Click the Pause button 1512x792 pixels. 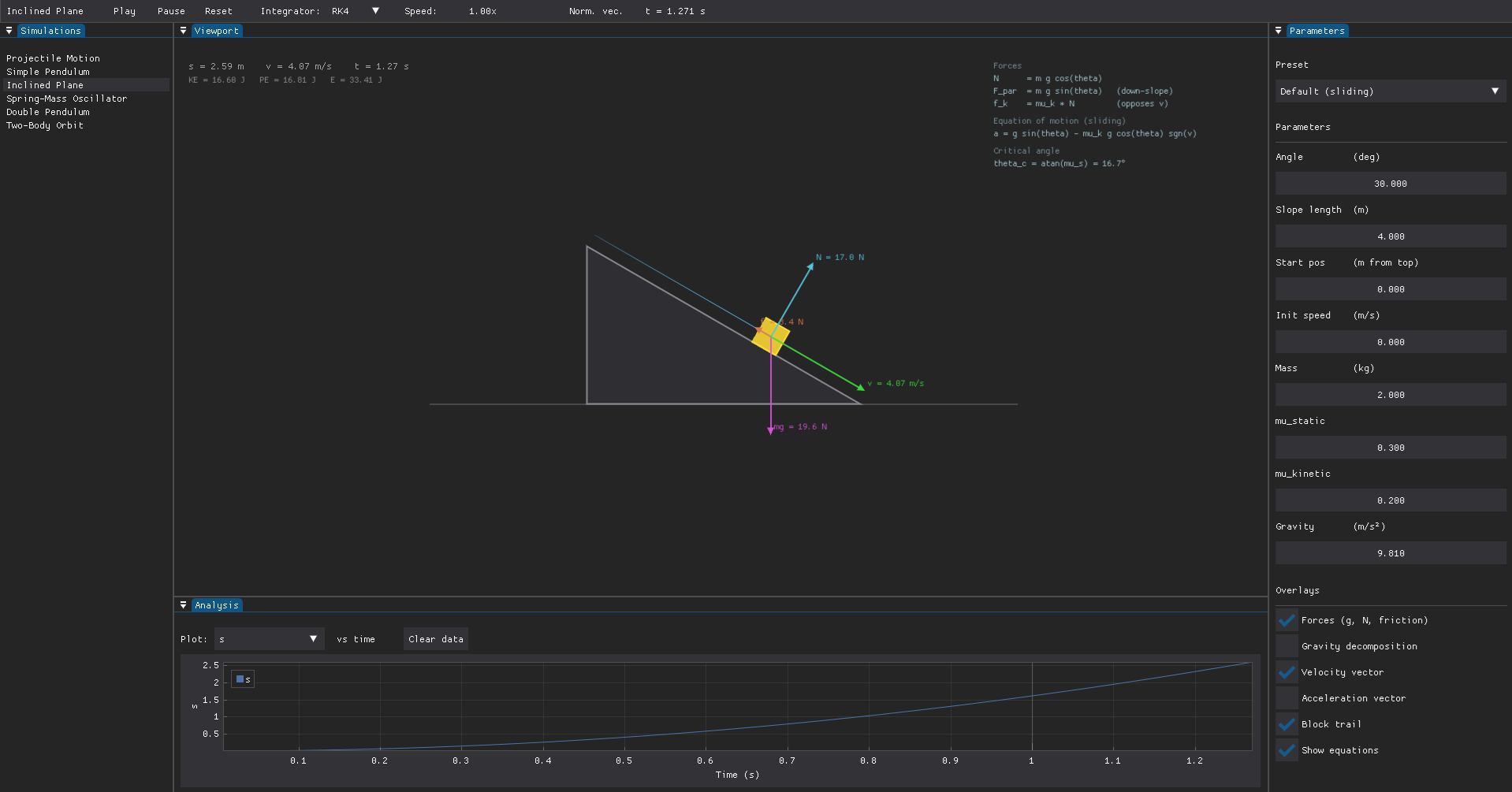coord(171,11)
